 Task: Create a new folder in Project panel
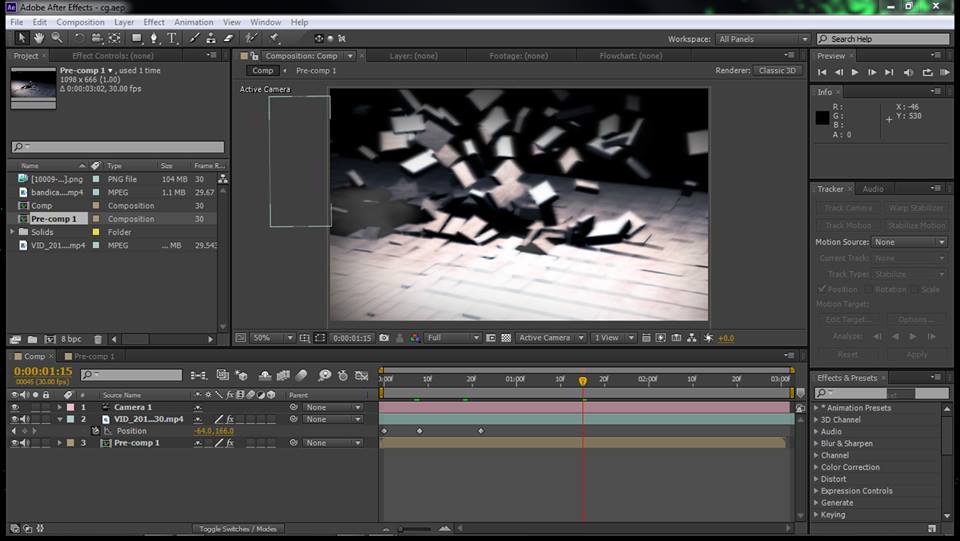pos(32,339)
